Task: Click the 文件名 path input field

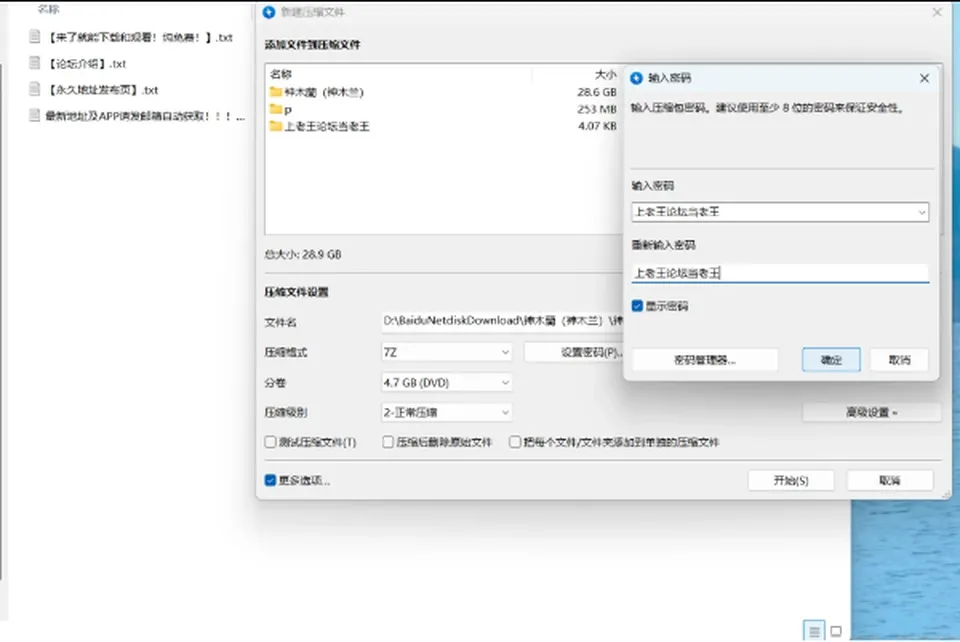Action: click(502, 321)
